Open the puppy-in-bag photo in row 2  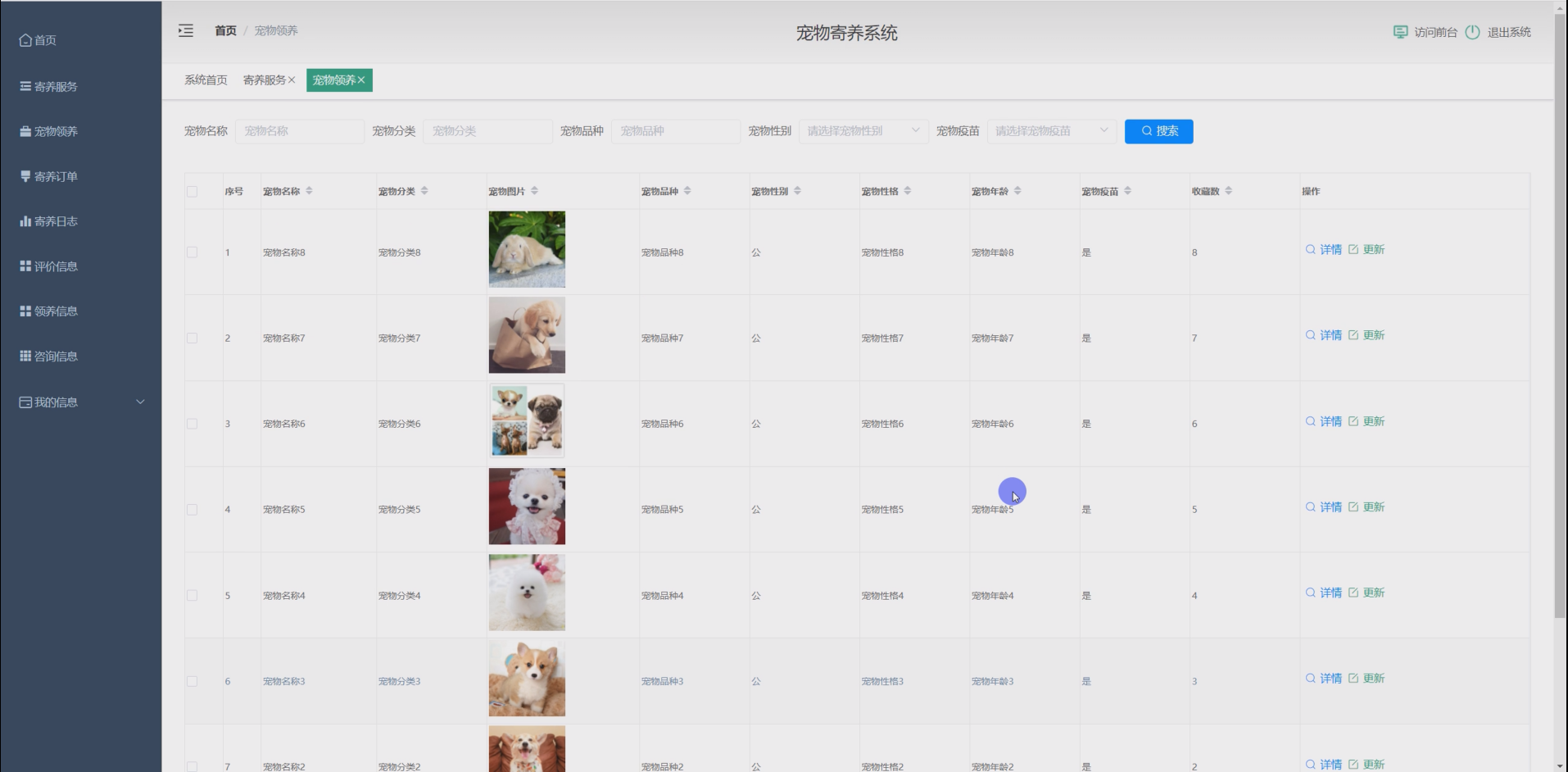(x=527, y=335)
